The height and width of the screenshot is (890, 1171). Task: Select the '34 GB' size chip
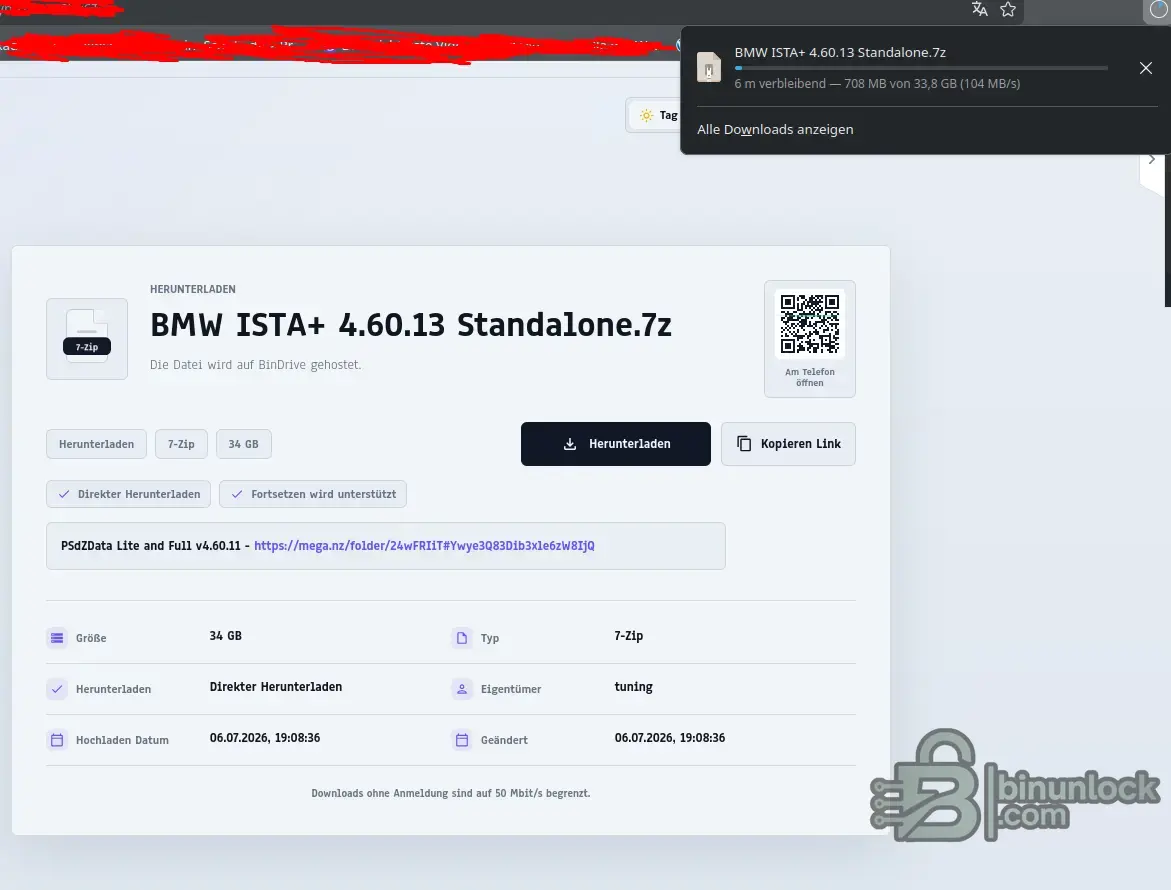(243, 444)
